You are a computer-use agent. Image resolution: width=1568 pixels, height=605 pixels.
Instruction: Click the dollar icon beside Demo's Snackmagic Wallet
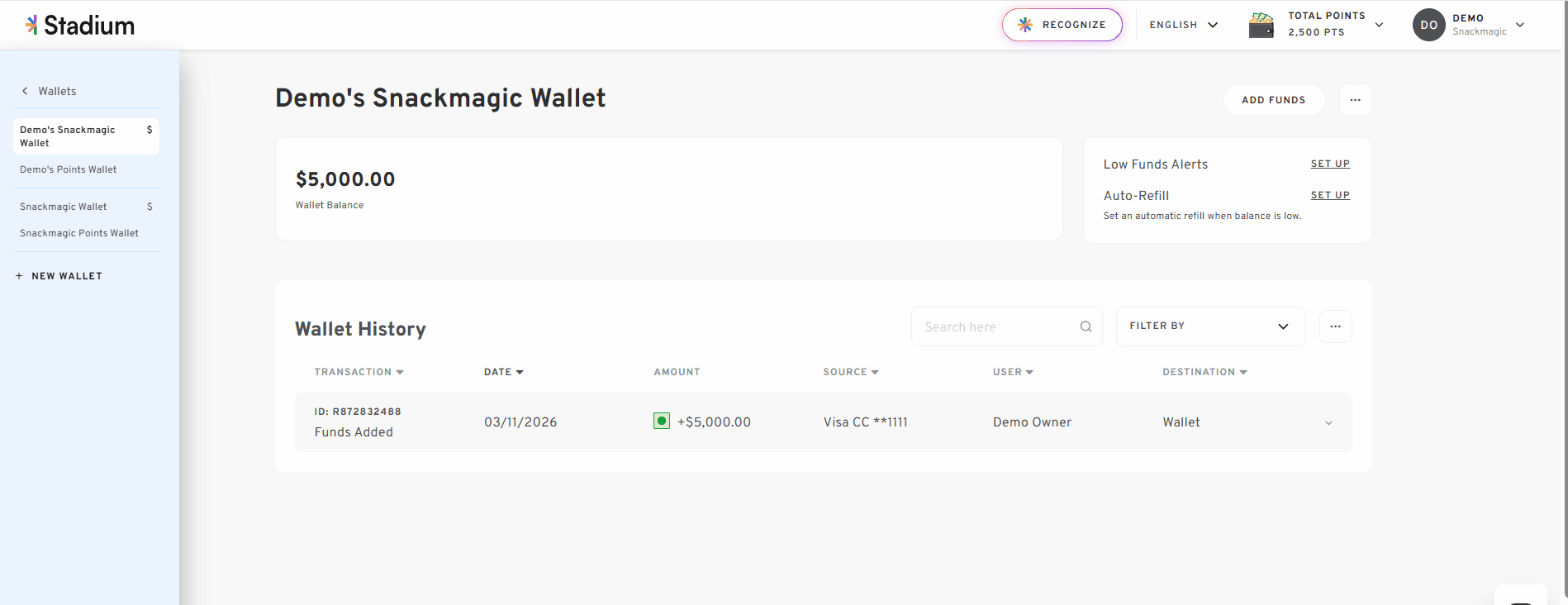point(150,130)
